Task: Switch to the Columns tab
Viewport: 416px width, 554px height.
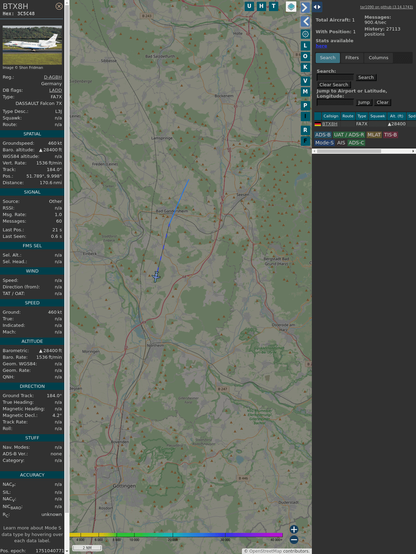Action: 378,58
